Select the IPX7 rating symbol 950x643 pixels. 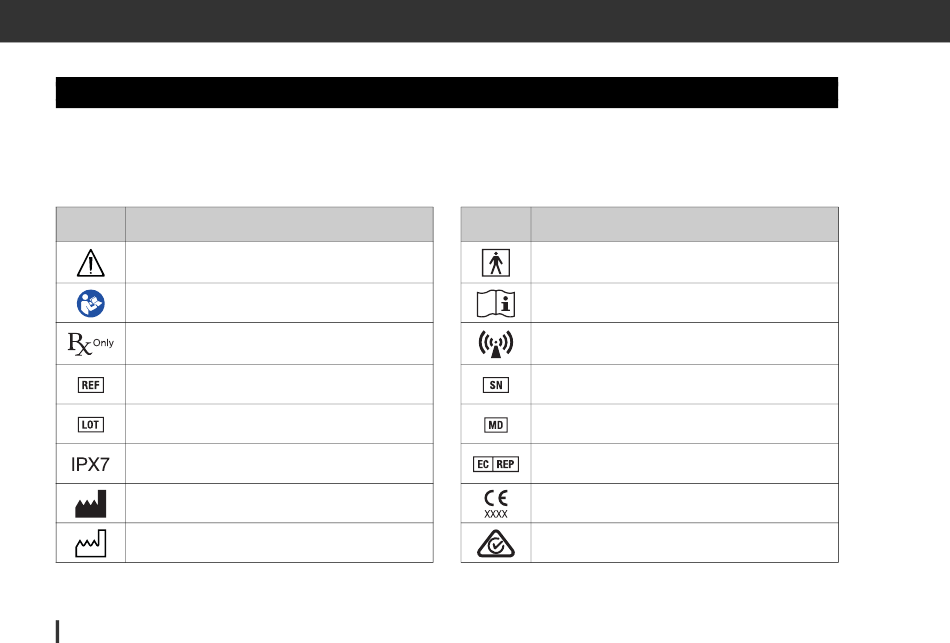point(90,464)
